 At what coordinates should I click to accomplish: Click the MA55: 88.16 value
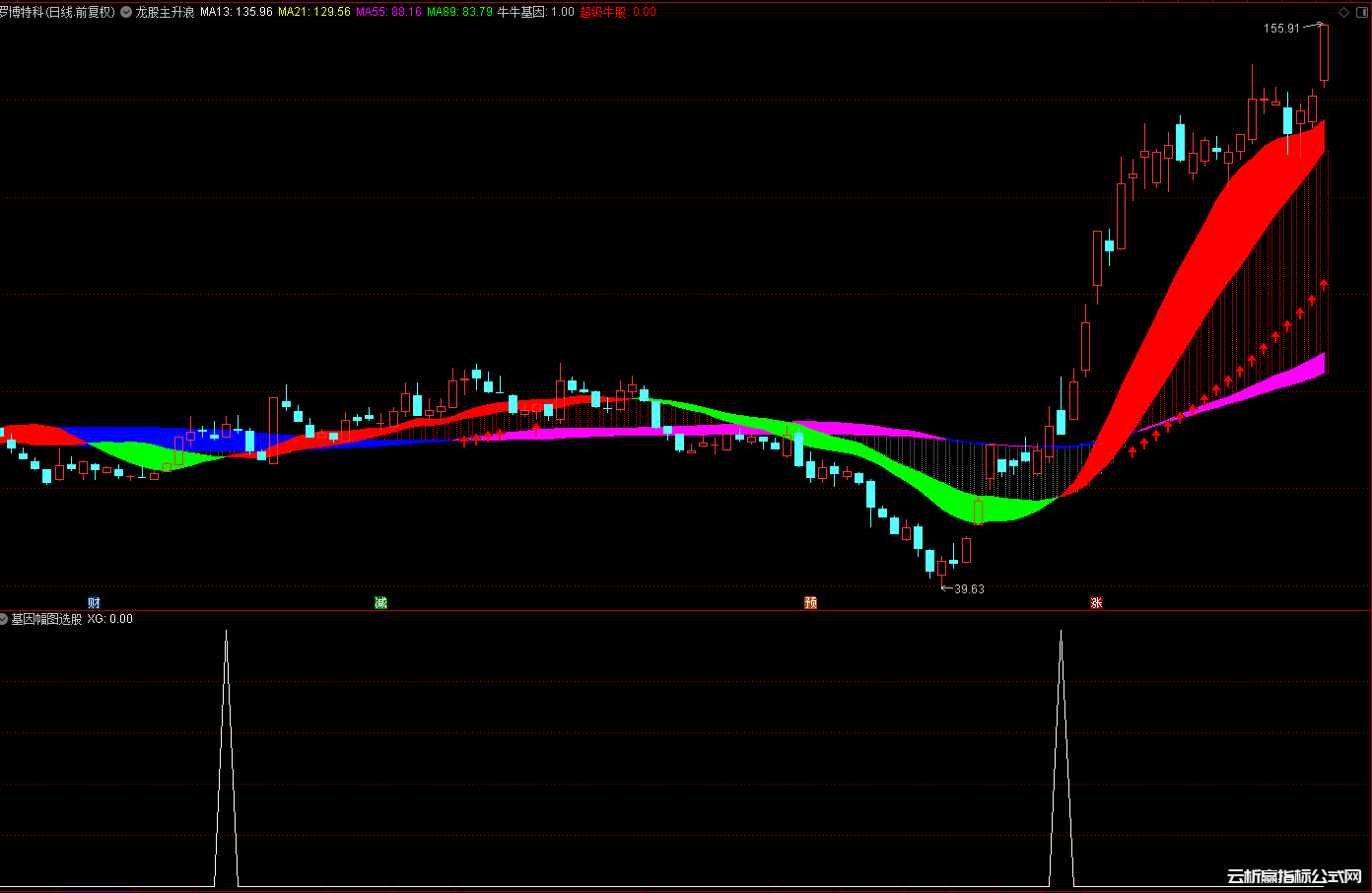pyautogui.click(x=388, y=12)
